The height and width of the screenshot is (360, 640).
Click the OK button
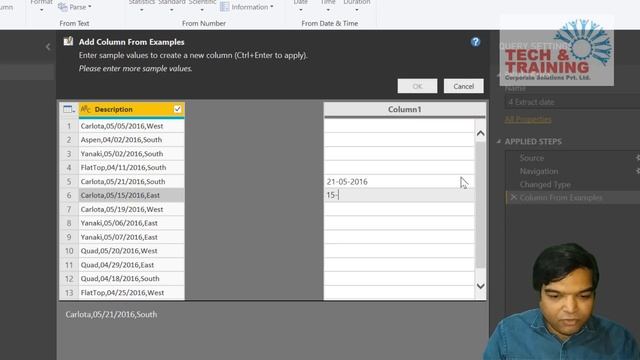click(x=417, y=86)
